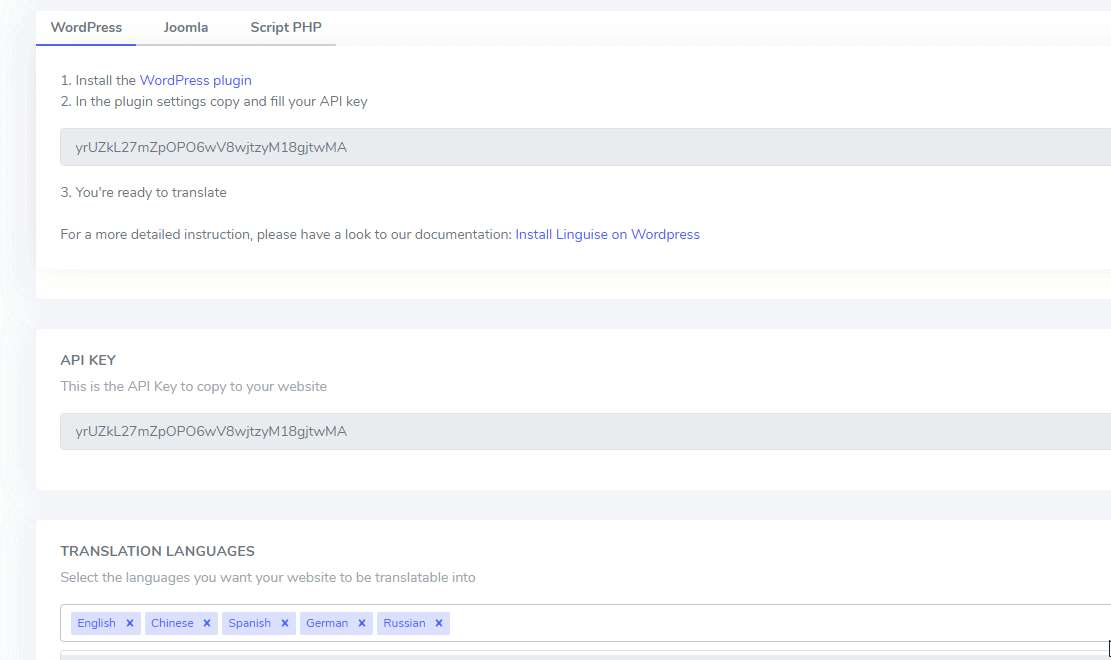
Task: Remove Chinese language tag
Action: click(x=207, y=623)
